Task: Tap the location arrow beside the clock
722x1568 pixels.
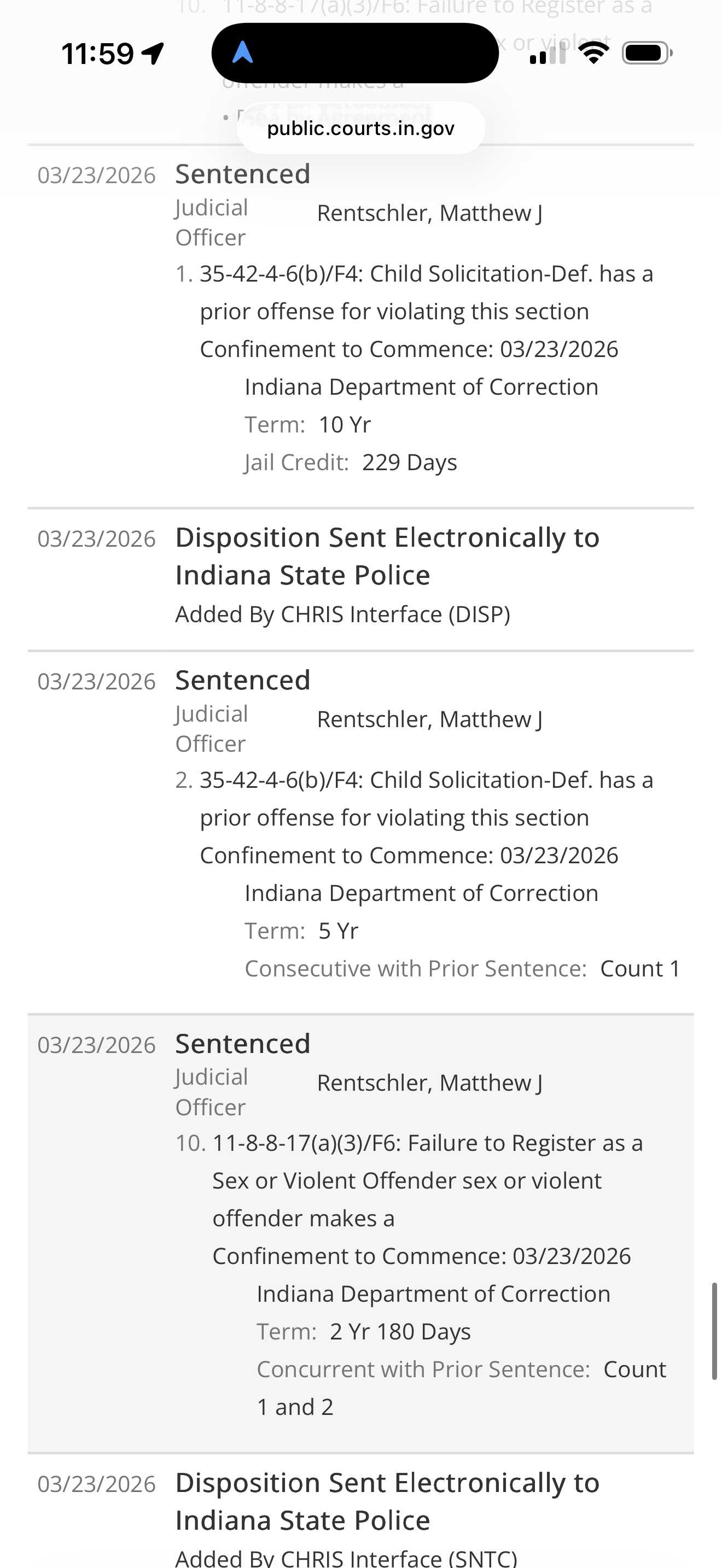Action: pos(153,54)
